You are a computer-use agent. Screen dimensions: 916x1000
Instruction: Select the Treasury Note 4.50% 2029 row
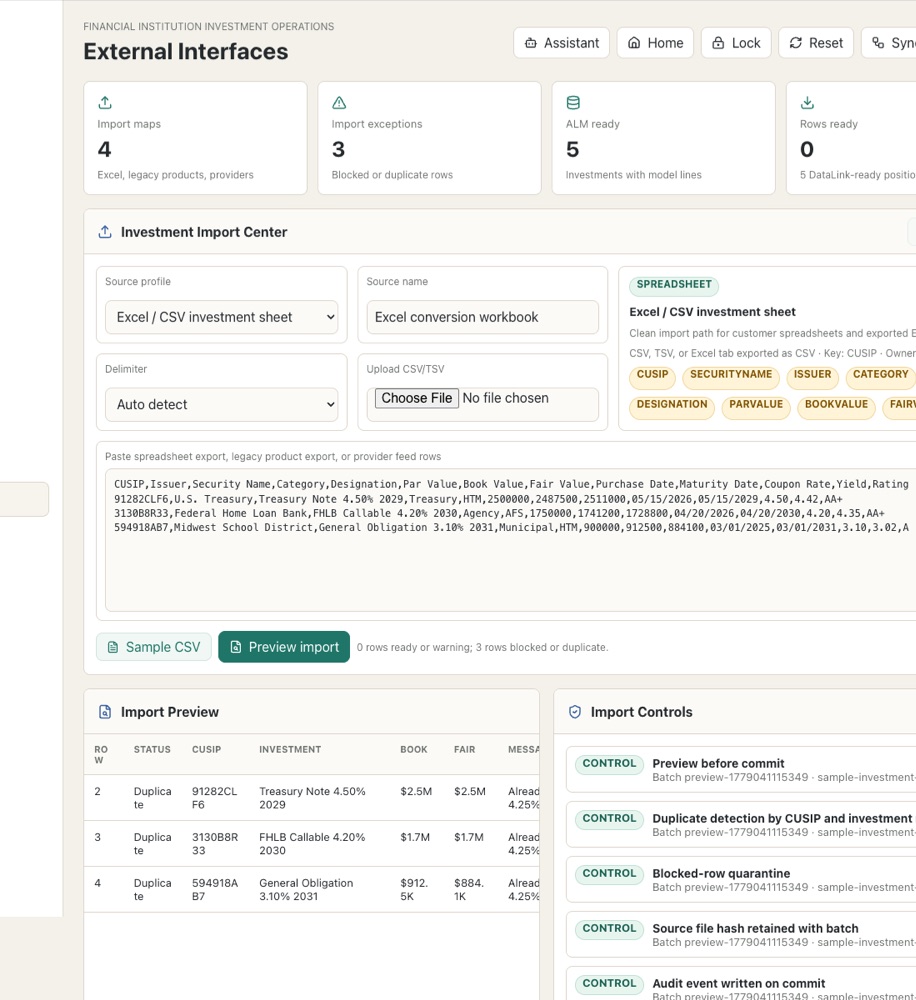312,798
